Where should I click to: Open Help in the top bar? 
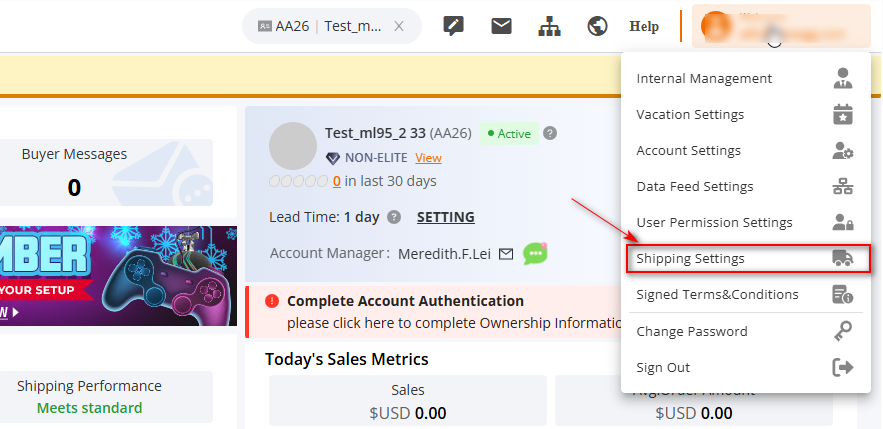644,26
